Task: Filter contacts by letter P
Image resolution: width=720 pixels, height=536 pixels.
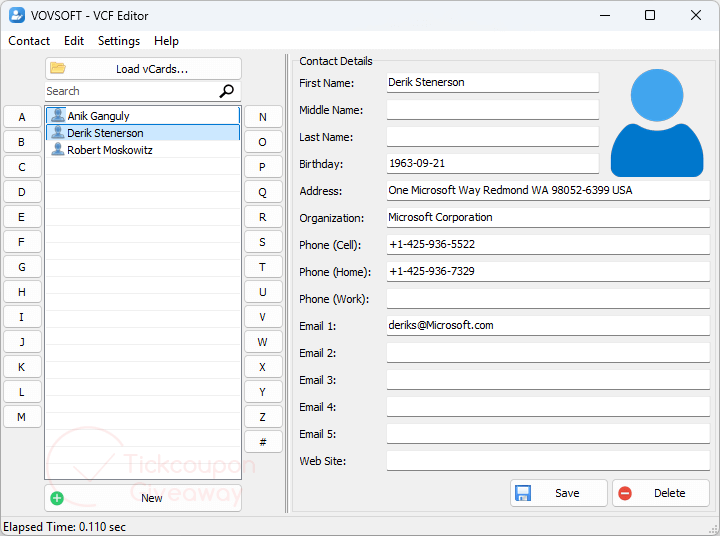Action: pos(263,167)
